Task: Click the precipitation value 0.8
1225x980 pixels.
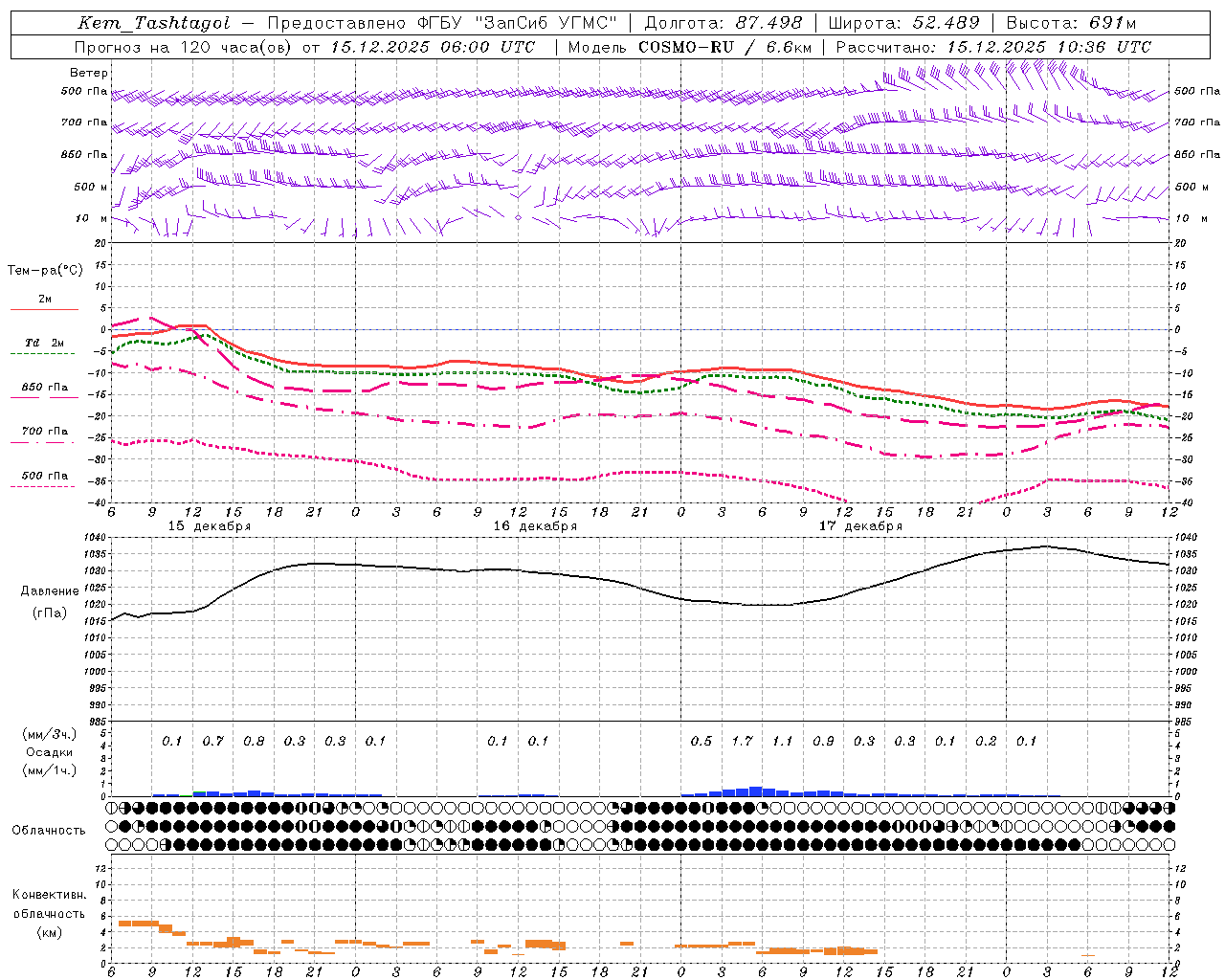Action: (254, 741)
